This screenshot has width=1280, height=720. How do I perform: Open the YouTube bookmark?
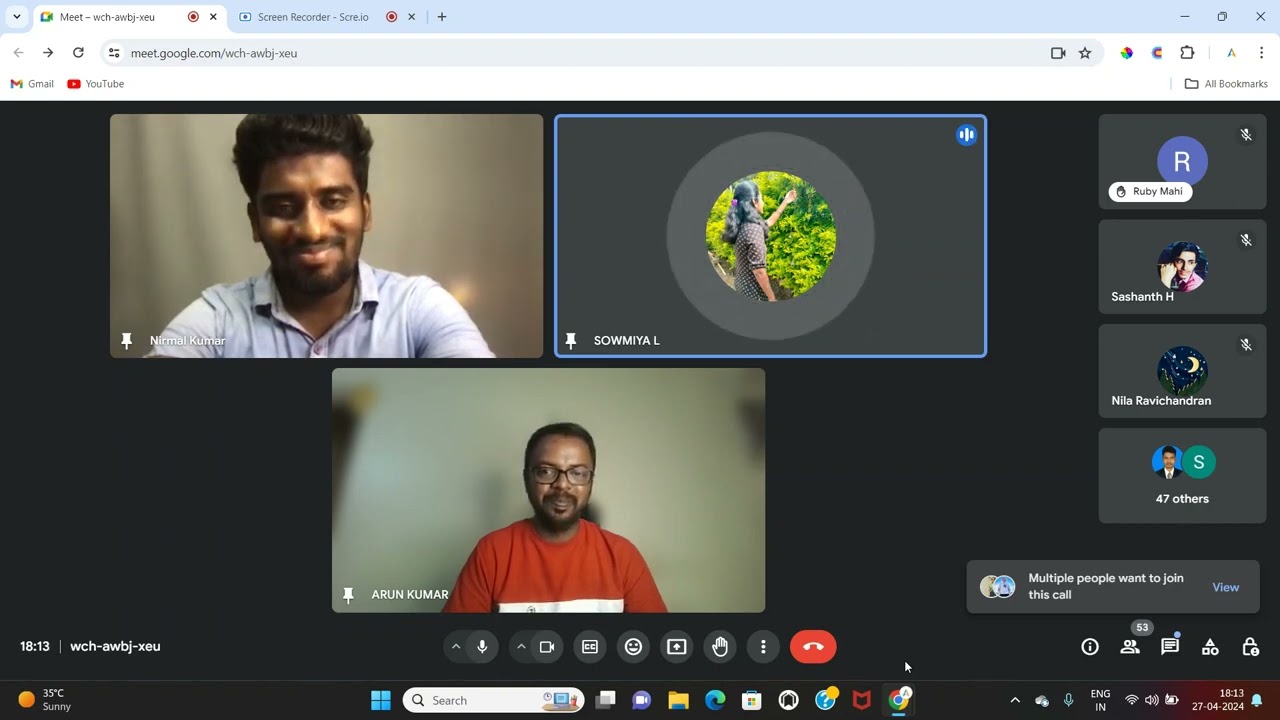pos(96,84)
